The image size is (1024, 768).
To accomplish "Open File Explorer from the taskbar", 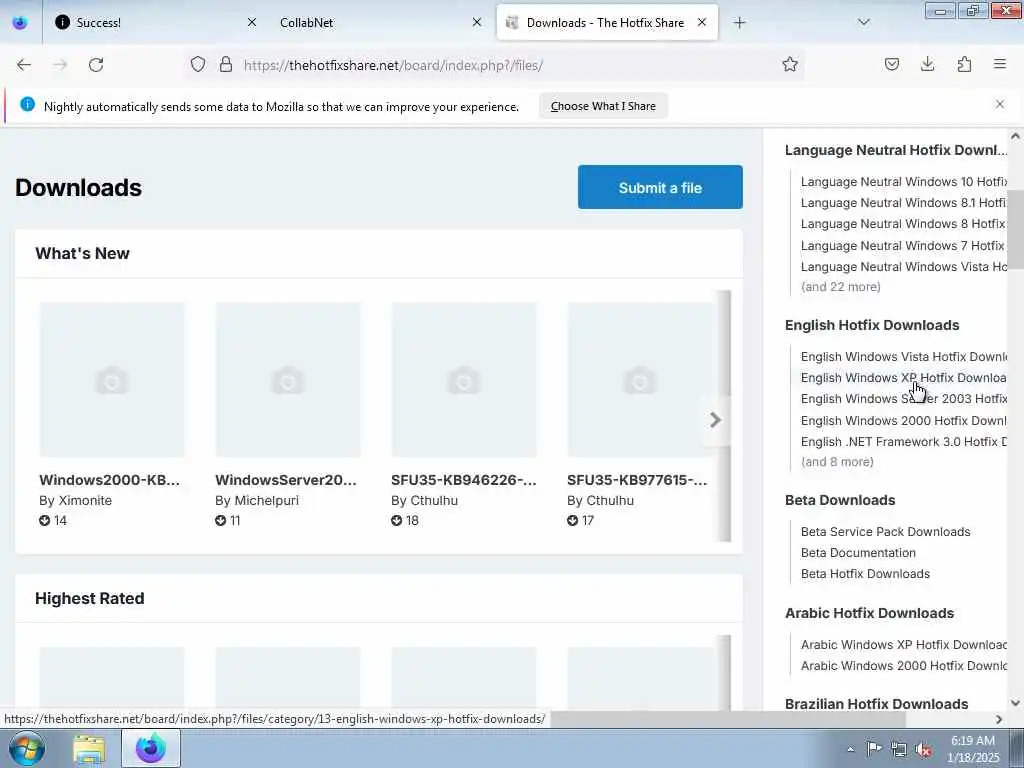I will [x=89, y=749].
